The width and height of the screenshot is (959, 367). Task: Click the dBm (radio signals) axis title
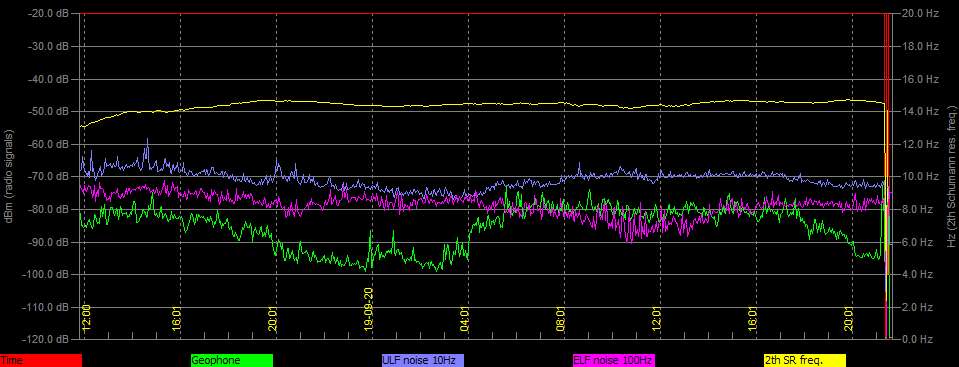(x=9, y=176)
